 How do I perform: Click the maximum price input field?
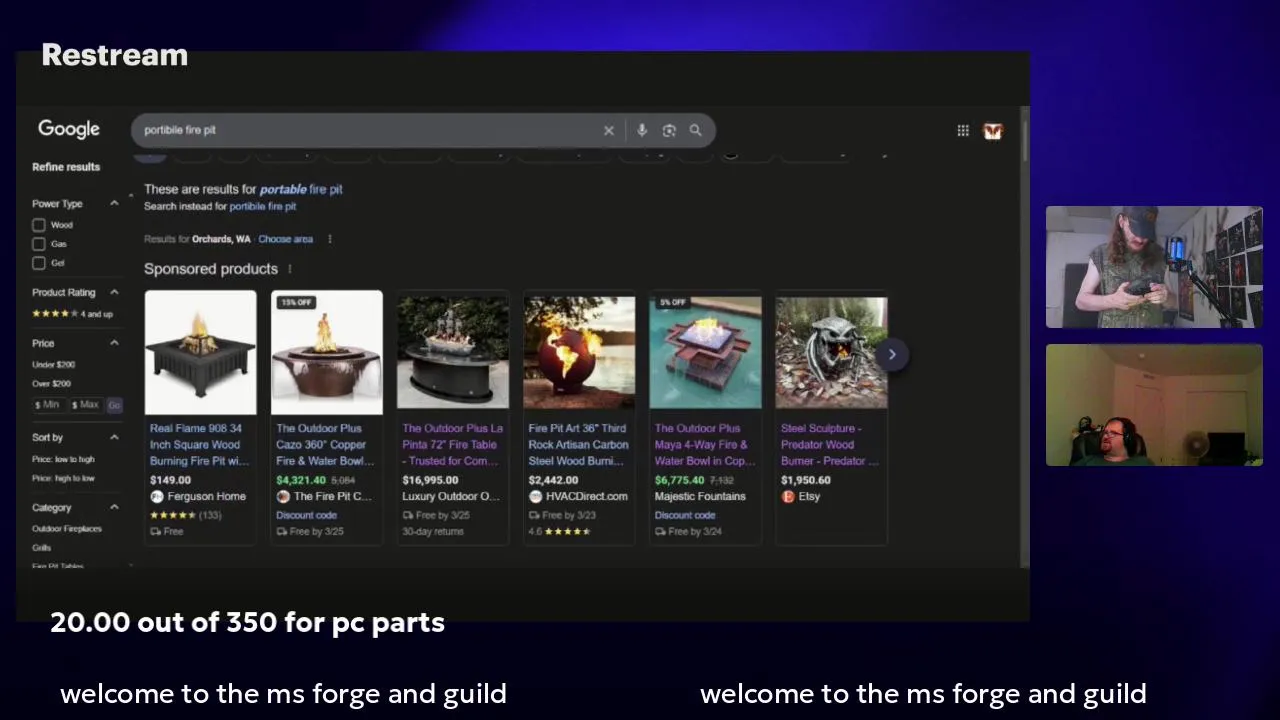(85, 405)
